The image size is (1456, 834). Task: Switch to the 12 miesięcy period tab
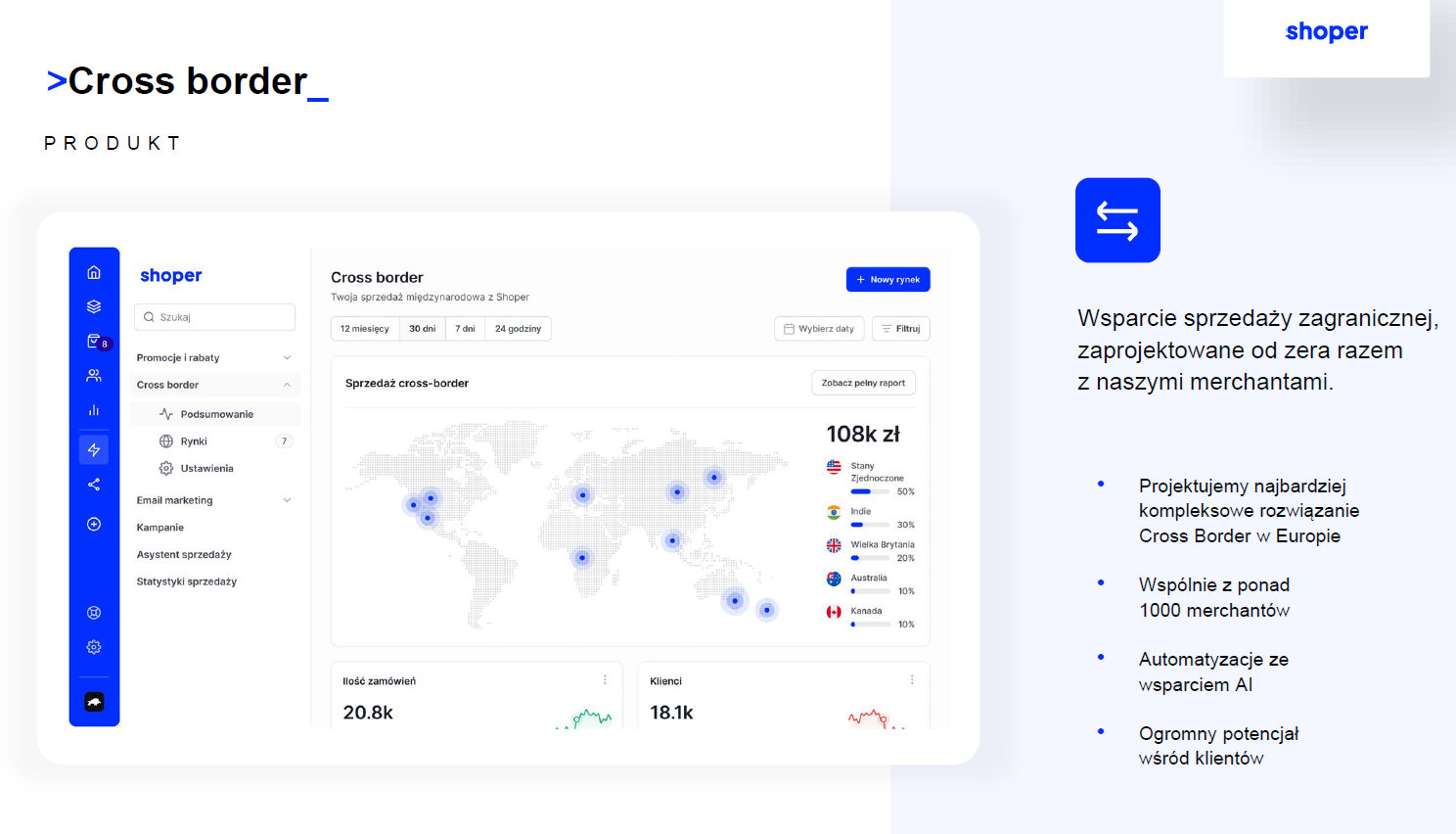(365, 329)
